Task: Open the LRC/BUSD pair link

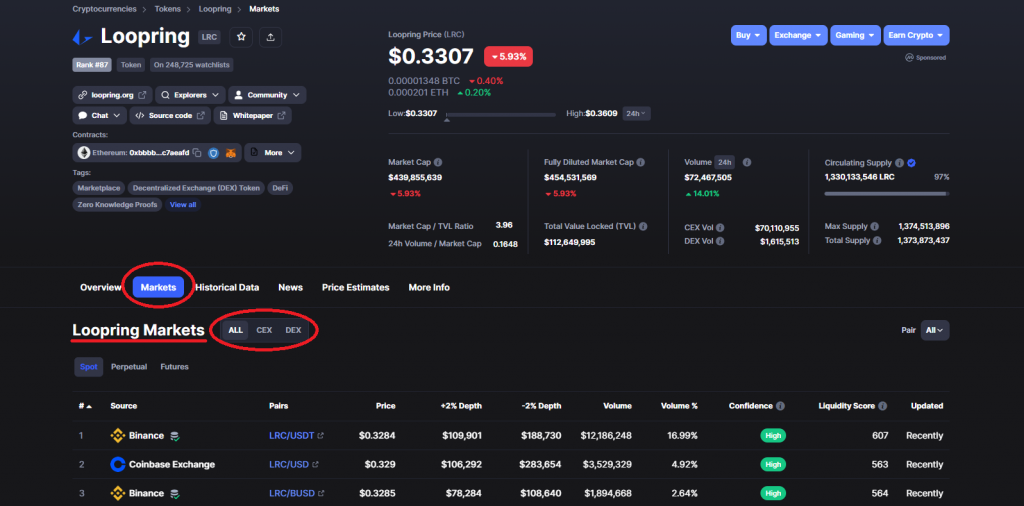Action: pyautogui.click(x=297, y=494)
